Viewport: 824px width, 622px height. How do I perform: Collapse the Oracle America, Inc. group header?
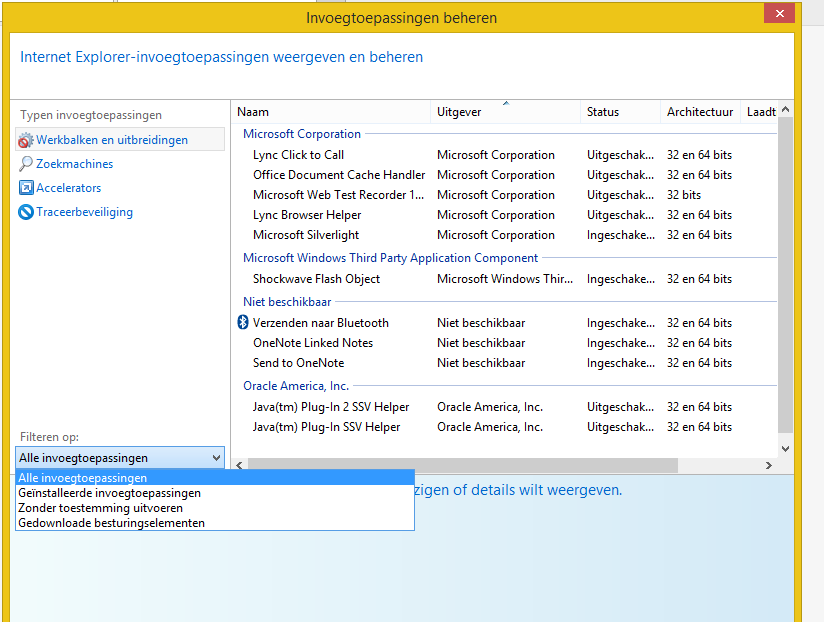296,386
